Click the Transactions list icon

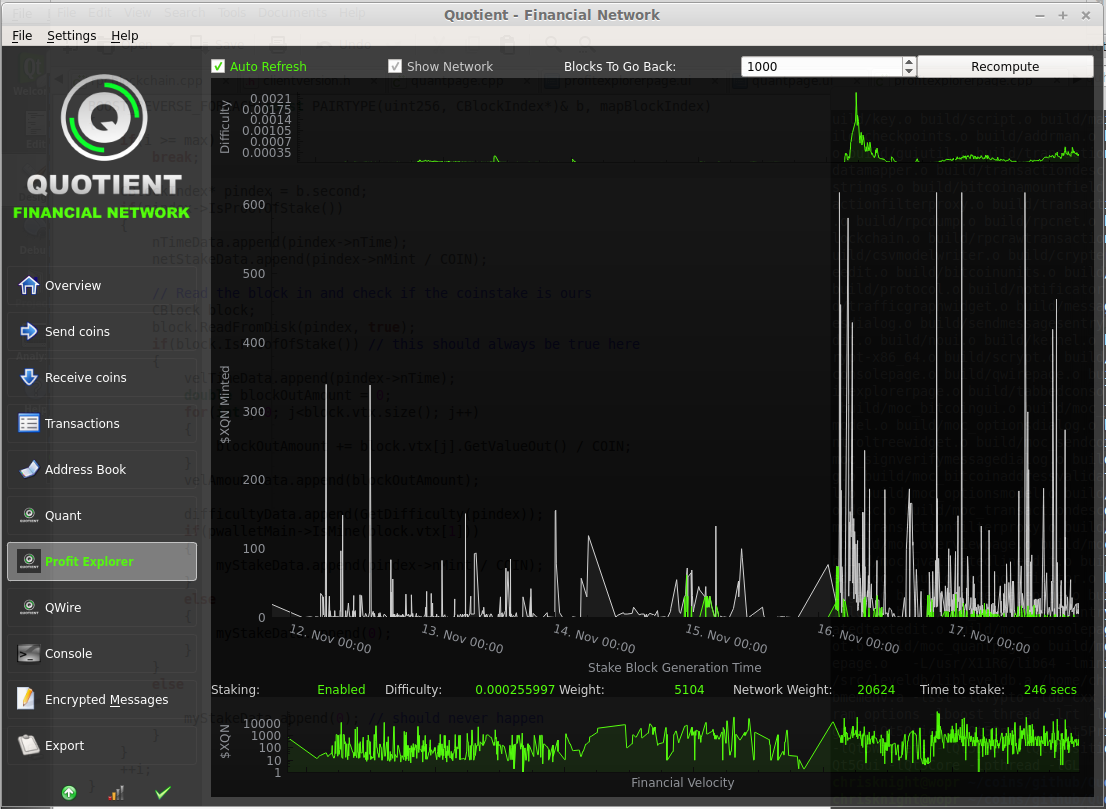29,423
